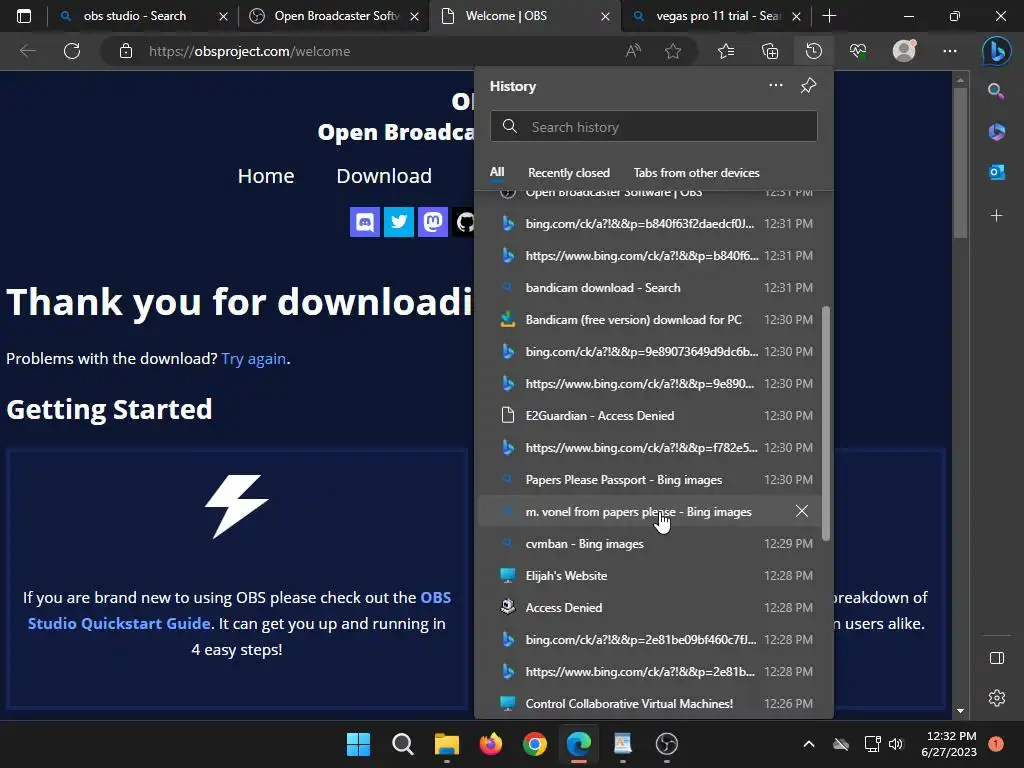Add this page to favorites star

click(x=673, y=51)
